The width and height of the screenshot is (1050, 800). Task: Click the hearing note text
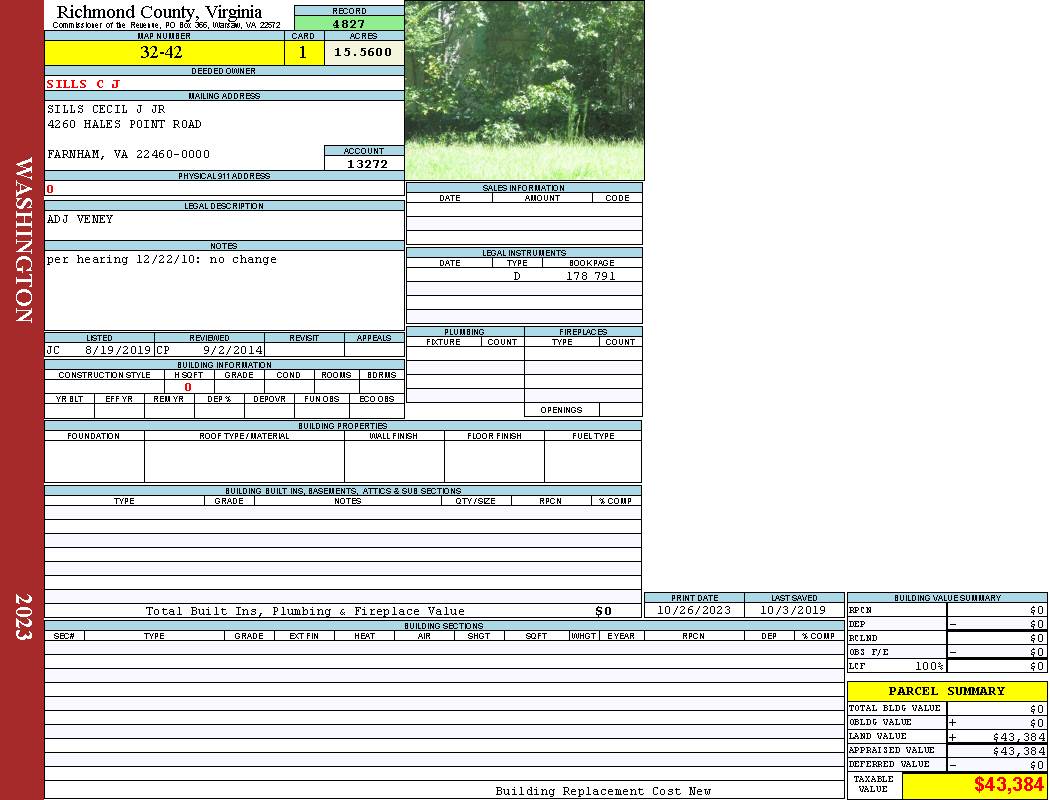[161, 259]
